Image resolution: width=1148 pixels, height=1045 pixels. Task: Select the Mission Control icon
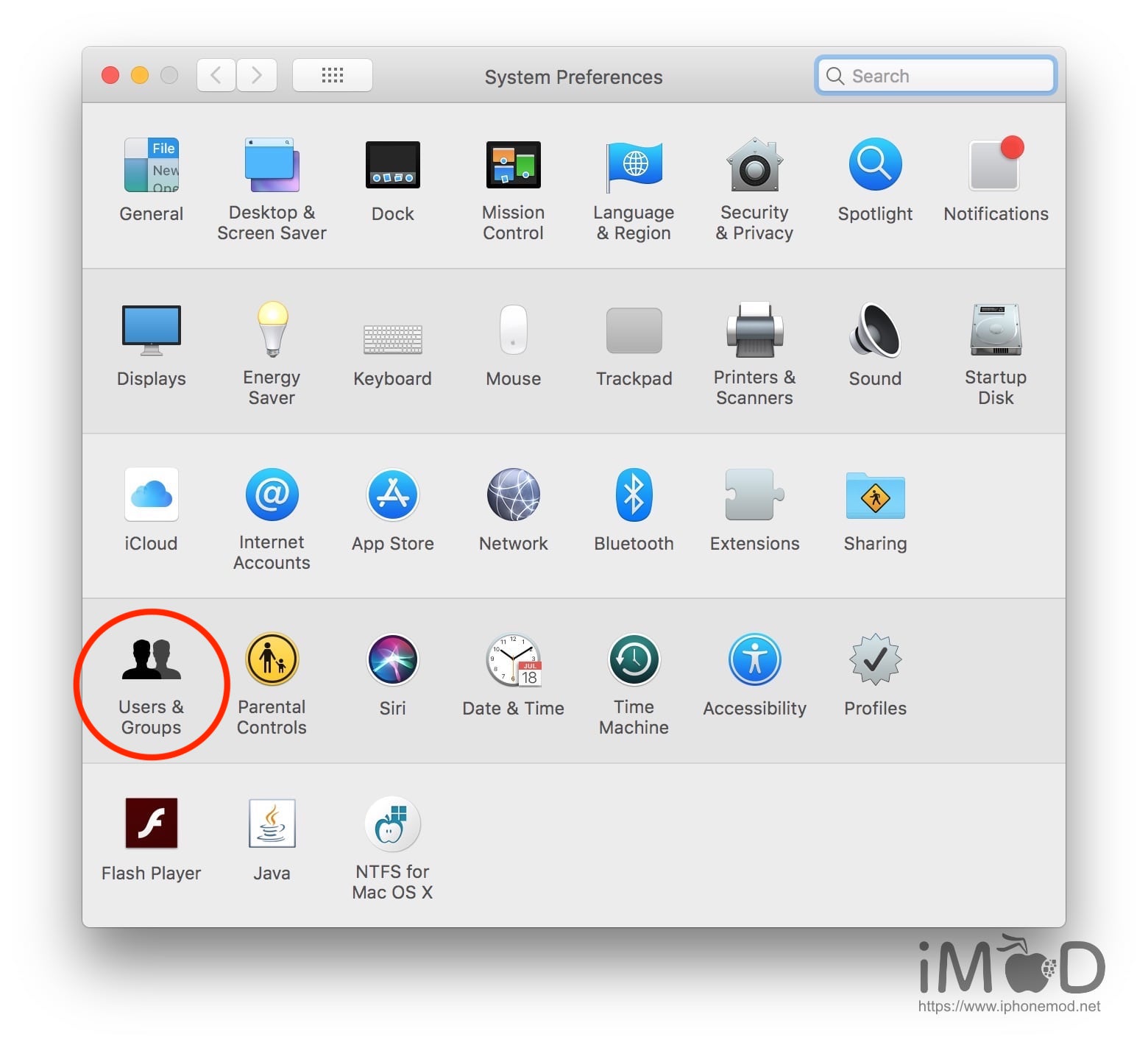[x=513, y=166]
